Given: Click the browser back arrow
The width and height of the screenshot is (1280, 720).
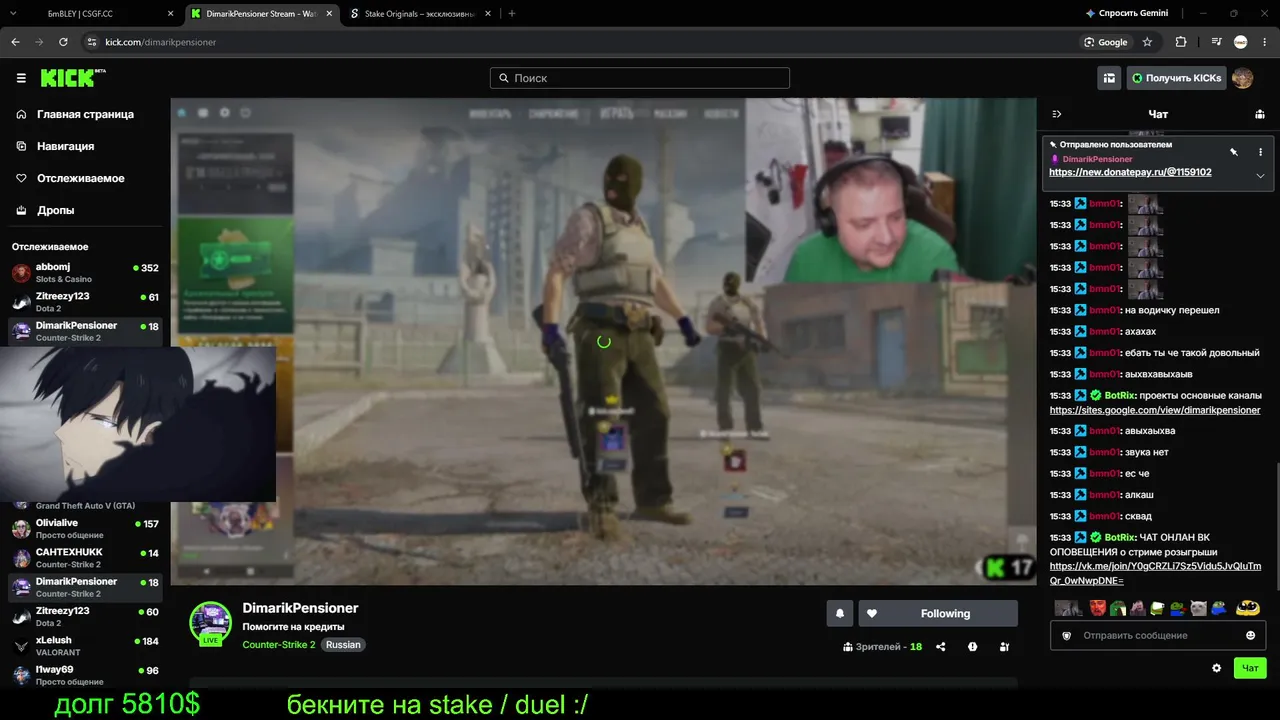Looking at the screenshot, I should pyautogui.click(x=15, y=42).
